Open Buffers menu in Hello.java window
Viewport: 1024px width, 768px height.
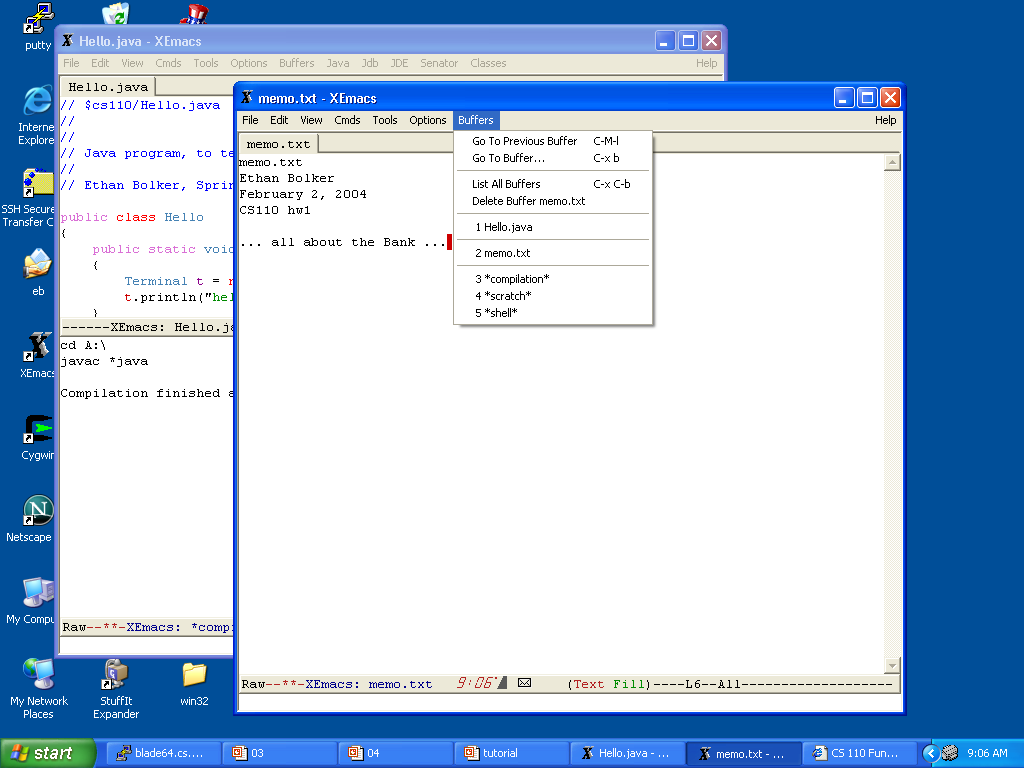pyautogui.click(x=296, y=63)
